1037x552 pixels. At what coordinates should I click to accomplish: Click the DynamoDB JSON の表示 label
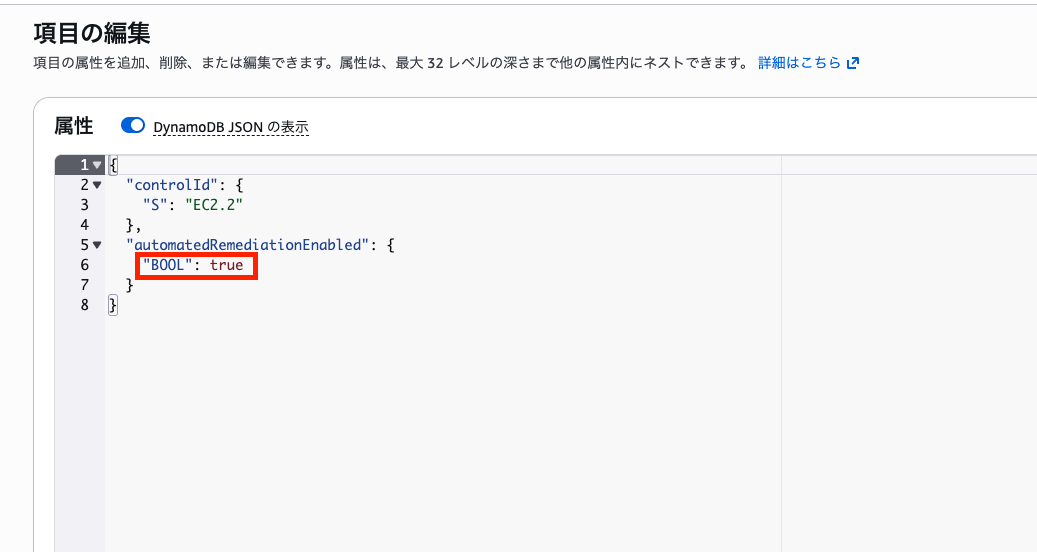tap(230, 127)
